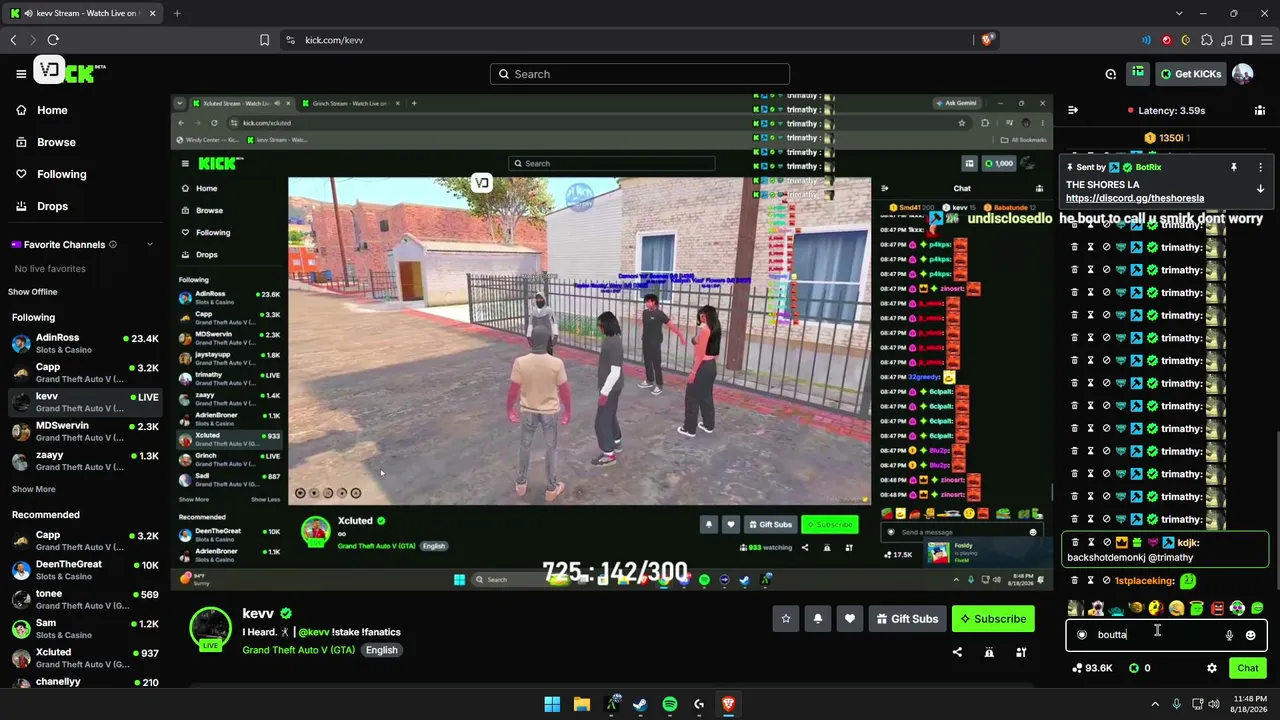The width and height of the screenshot is (1280, 720).
Task: Open Steam from the taskbar
Action: [x=640, y=704]
